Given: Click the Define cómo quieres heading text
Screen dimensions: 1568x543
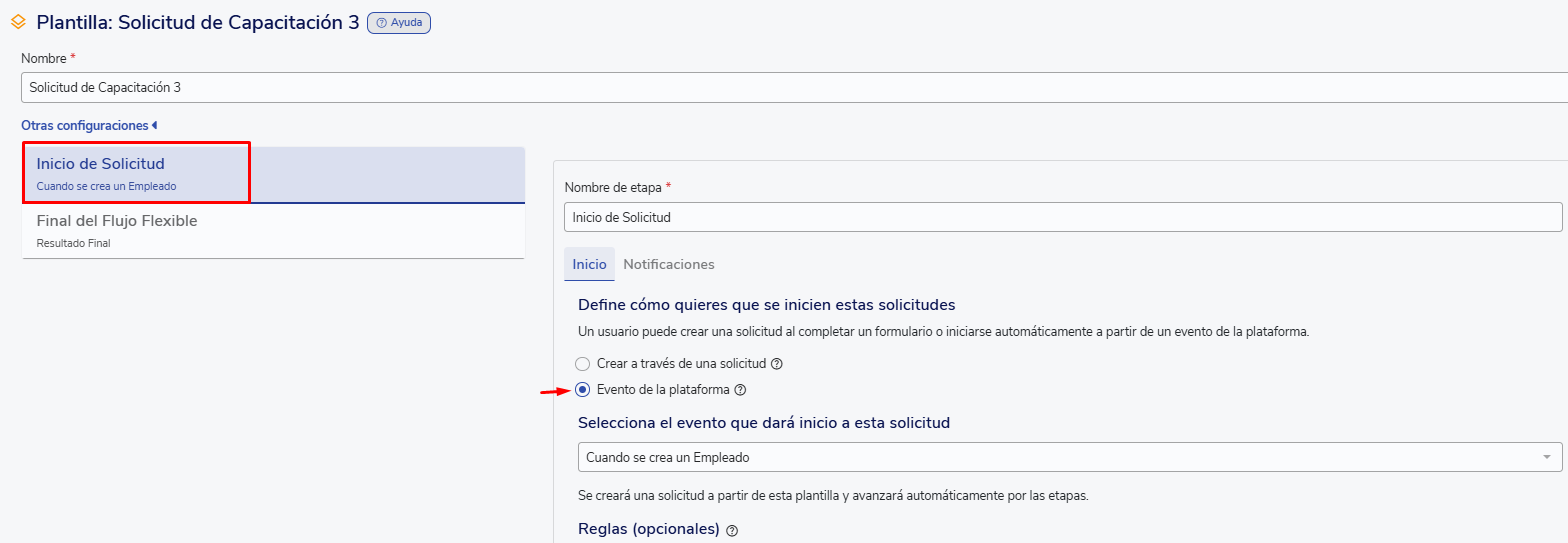Looking at the screenshot, I should tap(766, 304).
